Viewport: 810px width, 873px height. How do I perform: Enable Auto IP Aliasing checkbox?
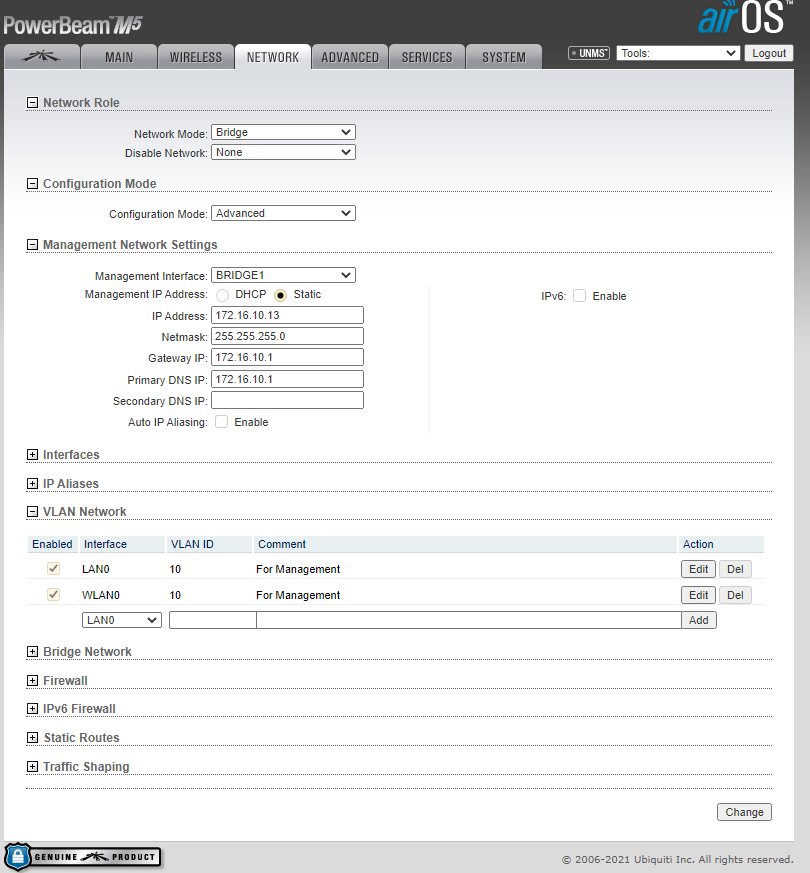tap(222, 421)
